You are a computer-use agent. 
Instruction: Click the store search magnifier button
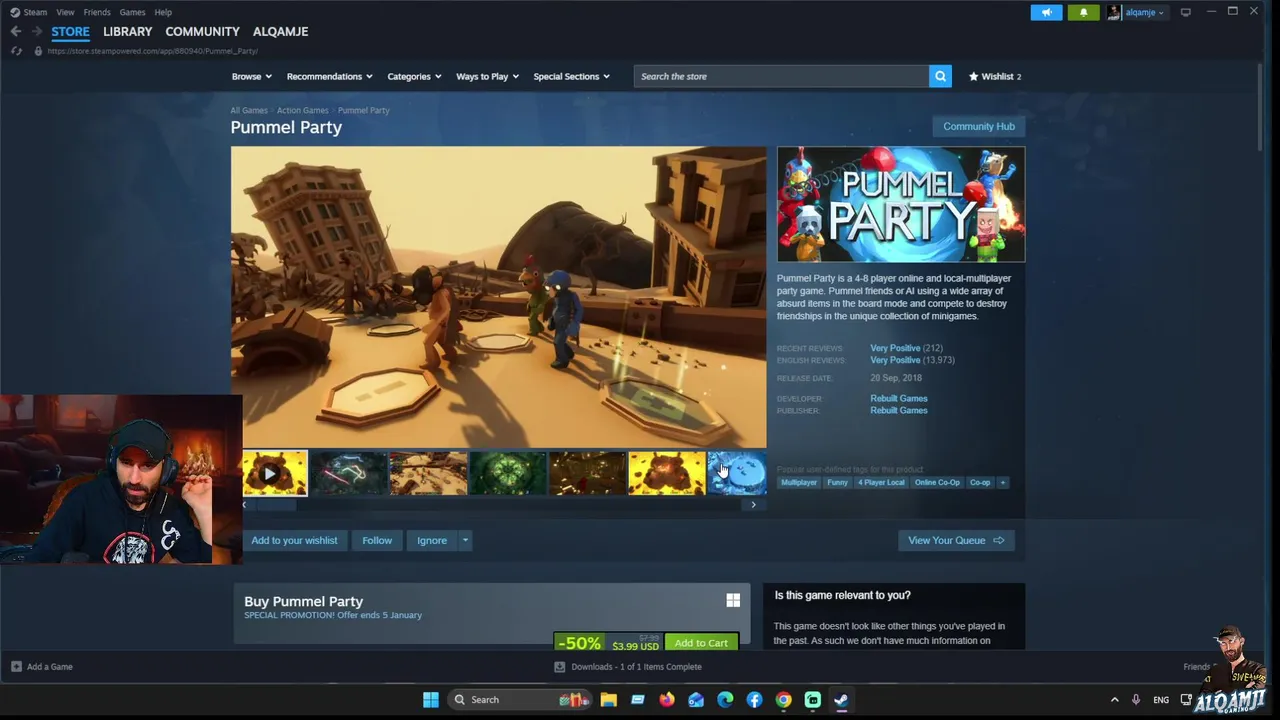tap(940, 76)
